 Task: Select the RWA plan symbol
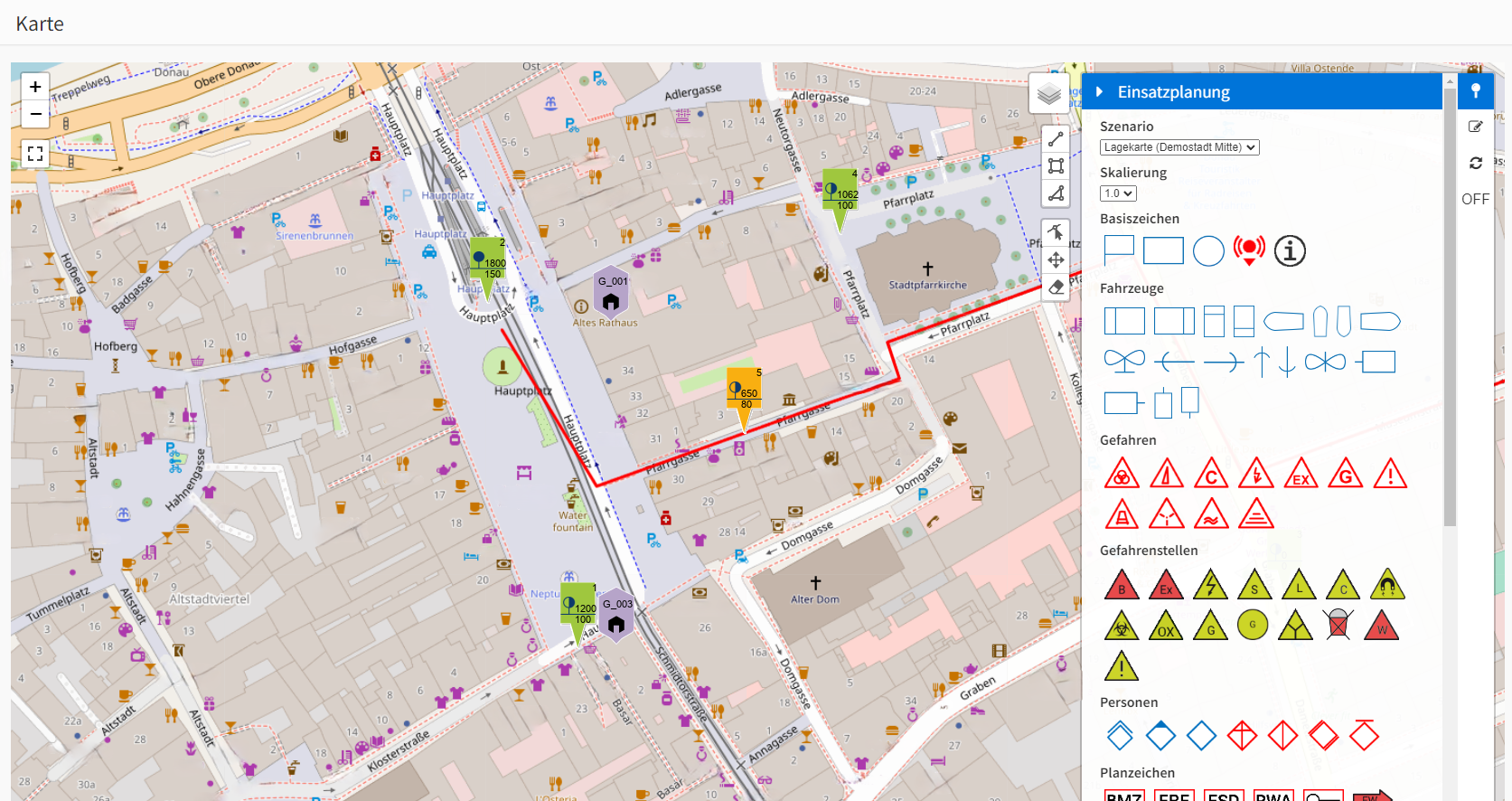click(x=1273, y=796)
